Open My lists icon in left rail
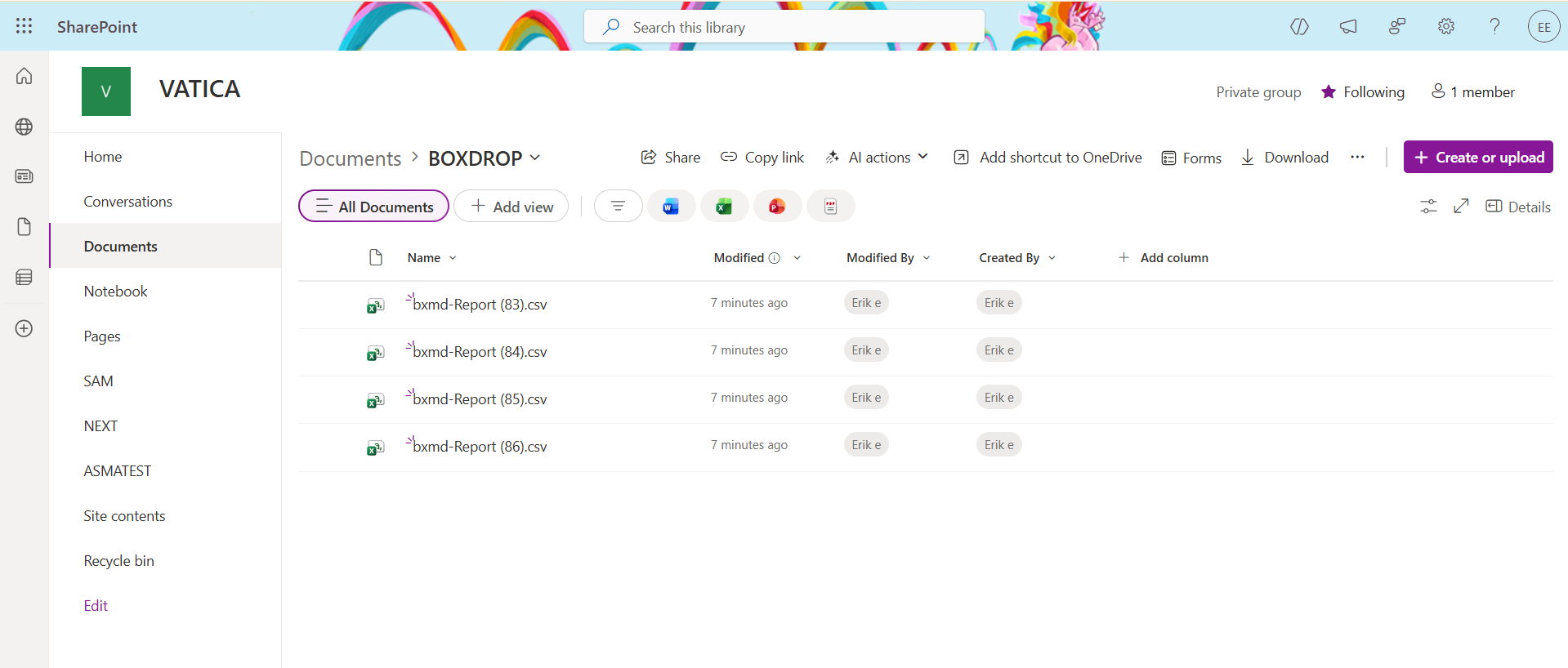Screen dimensions: 1568x668 (25, 278)
